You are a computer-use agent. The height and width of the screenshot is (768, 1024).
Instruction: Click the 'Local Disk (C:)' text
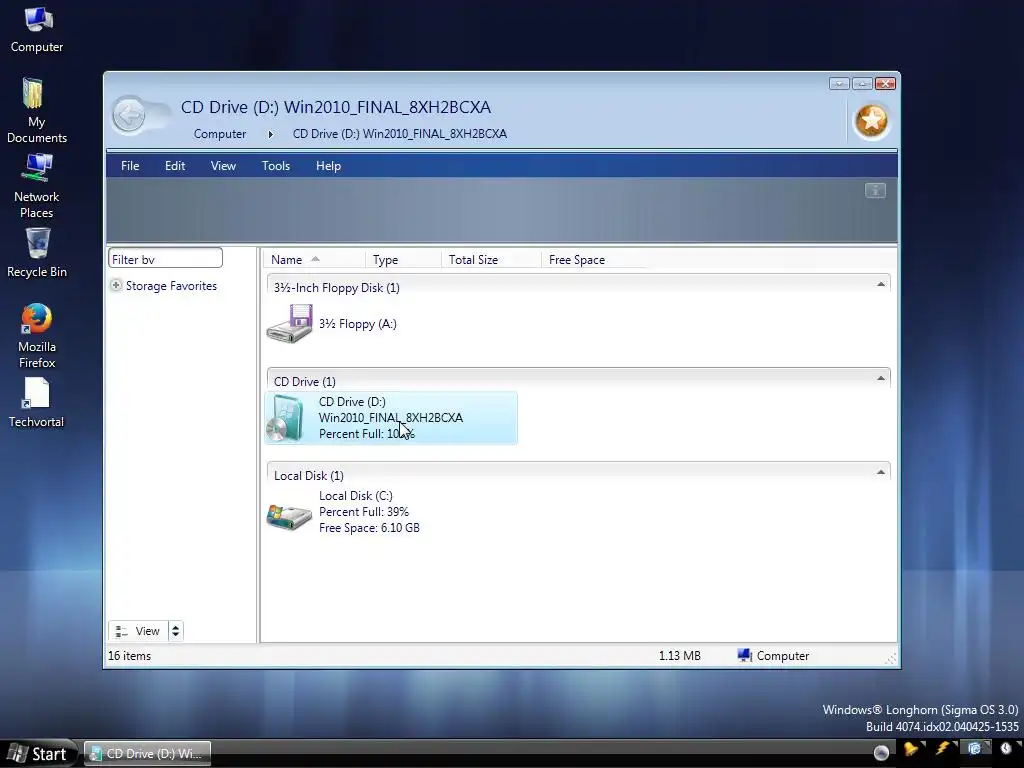click(356, 496)
